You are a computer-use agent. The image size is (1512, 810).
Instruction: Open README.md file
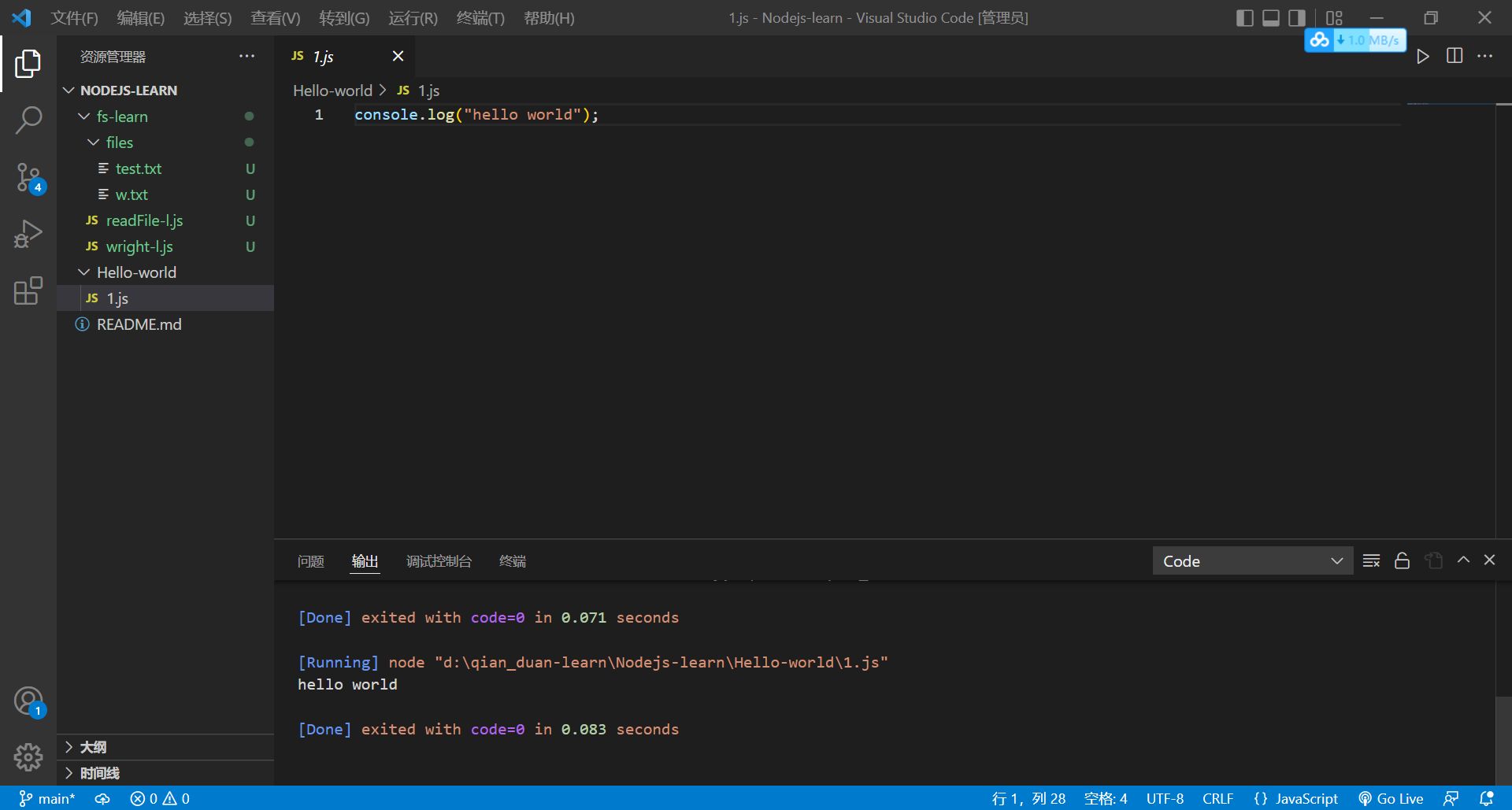165,324
